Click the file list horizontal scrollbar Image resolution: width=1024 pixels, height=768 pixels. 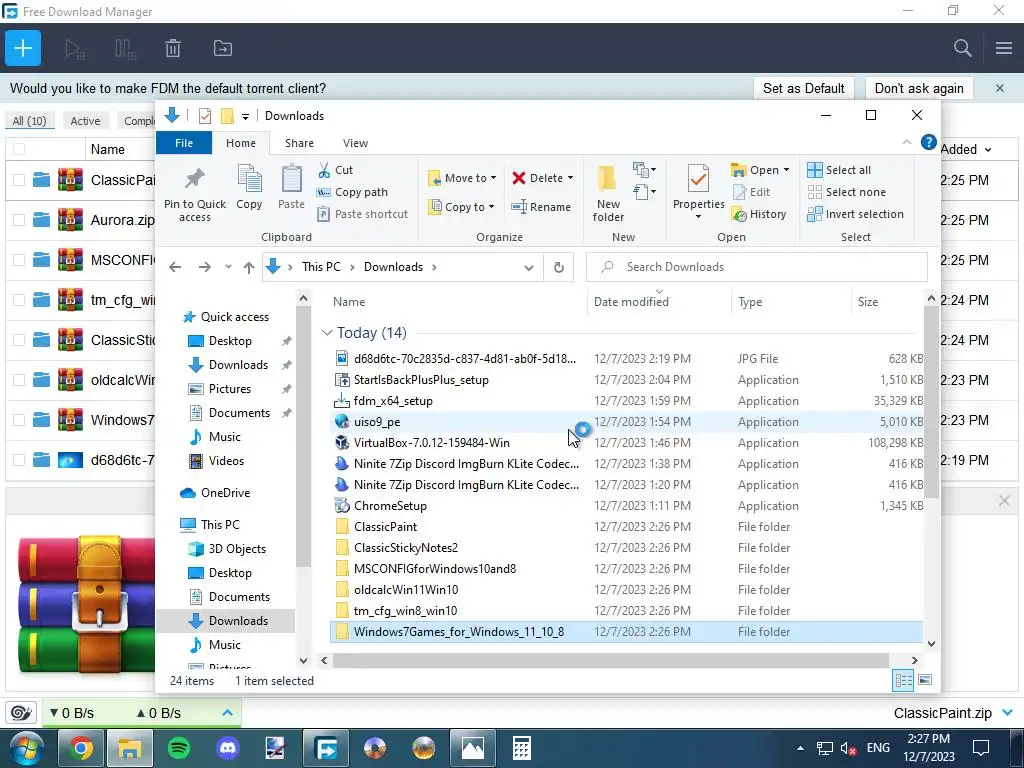tap(611, 660)
